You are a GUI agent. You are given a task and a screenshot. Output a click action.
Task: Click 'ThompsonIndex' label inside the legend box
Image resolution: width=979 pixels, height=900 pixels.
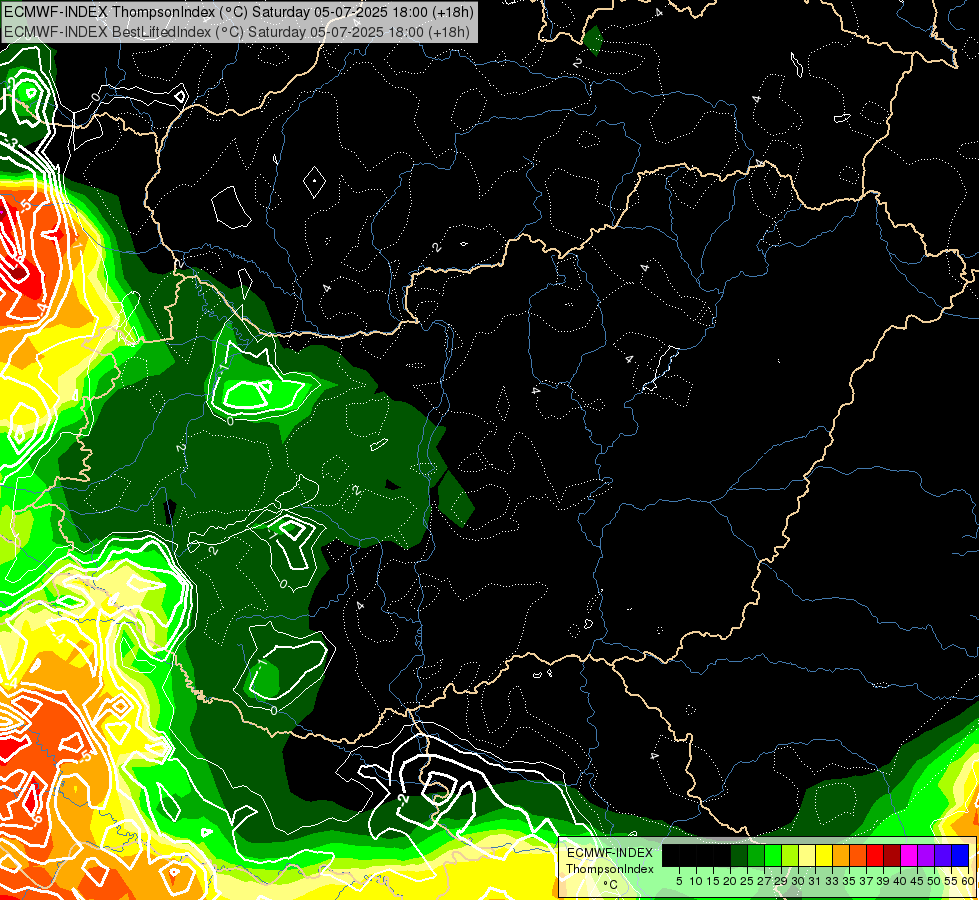pyautogui.click(x=609, y=869)
